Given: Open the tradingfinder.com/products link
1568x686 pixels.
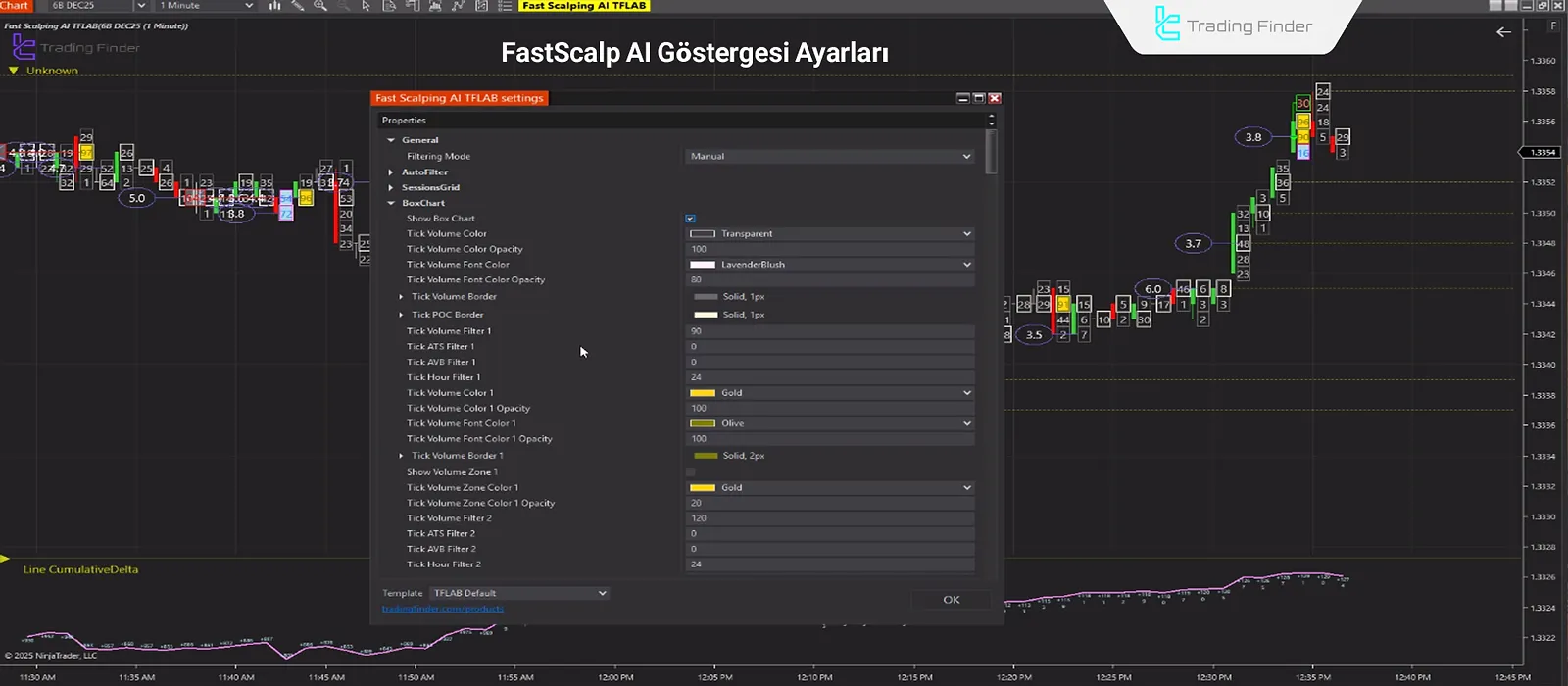Looking at the screenshot, I should [x=443, y=609].
